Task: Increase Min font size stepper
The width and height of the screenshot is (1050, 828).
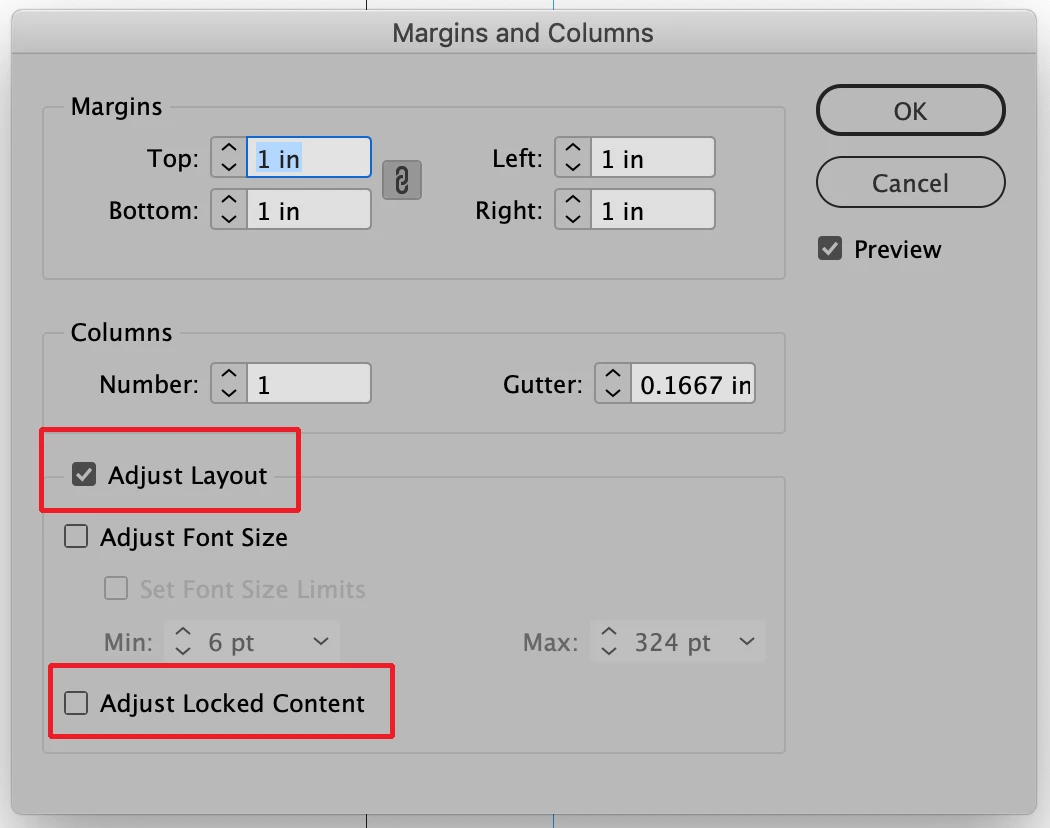Action: pos(183,632)
